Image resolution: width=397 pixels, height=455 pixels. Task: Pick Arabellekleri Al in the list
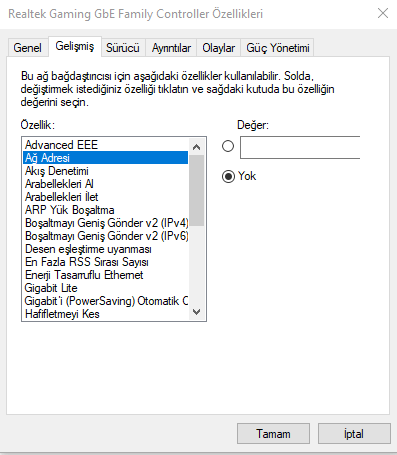pos(106,184)
